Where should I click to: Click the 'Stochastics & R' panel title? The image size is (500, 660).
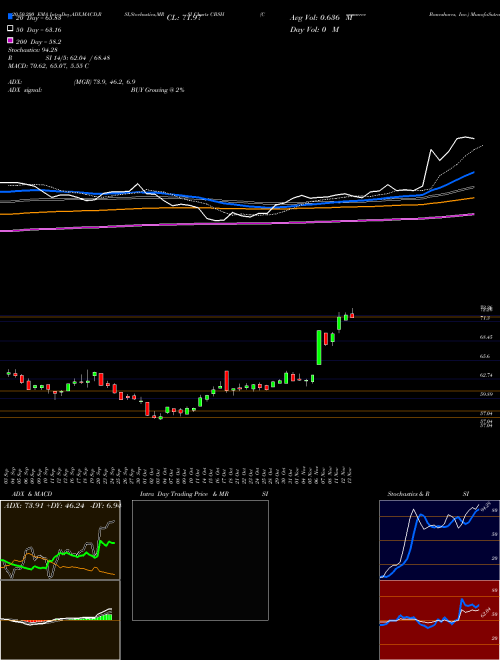pyautogui.click(x=408, y=494)
